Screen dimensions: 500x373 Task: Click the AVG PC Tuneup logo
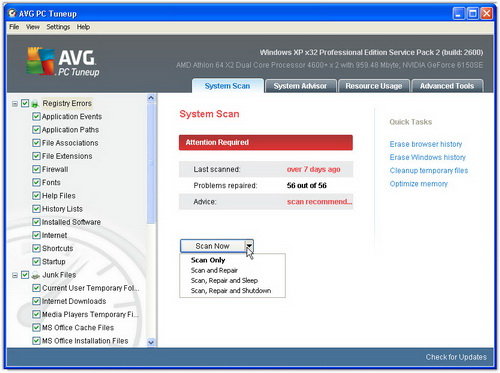point(63,62)
